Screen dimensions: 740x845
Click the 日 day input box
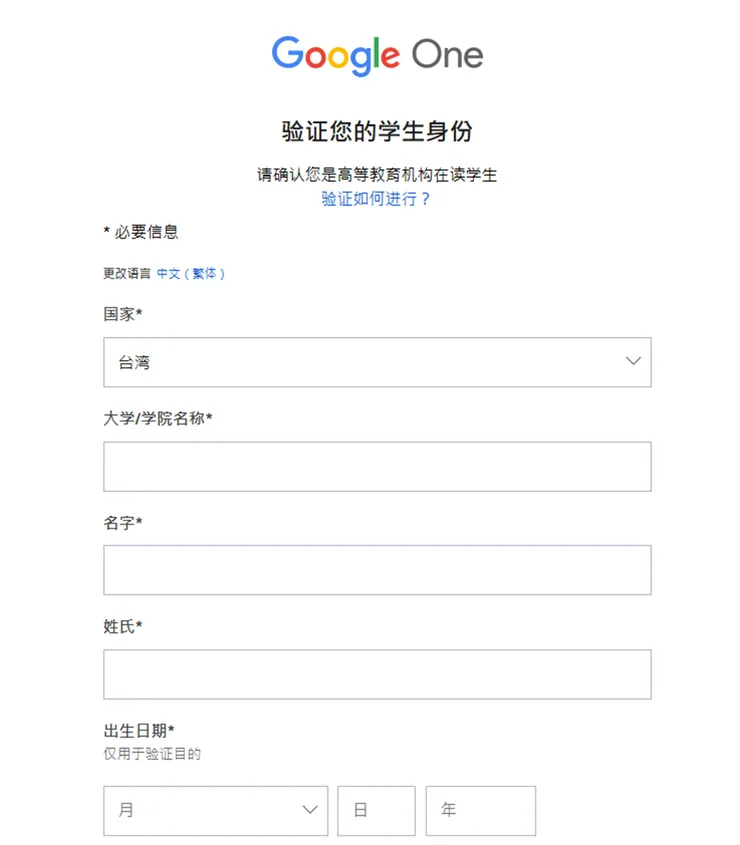pos(376,811)
